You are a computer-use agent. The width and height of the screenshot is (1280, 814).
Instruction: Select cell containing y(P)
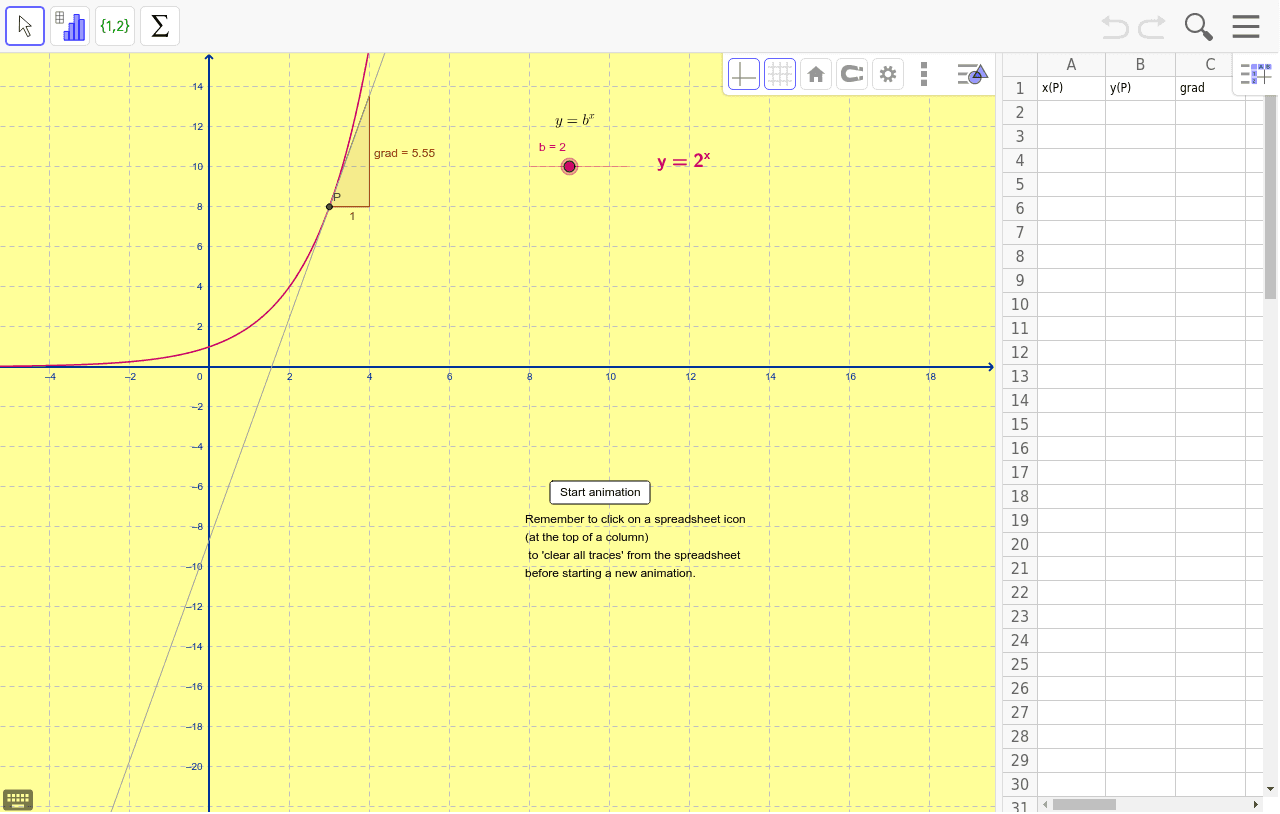(1140, 88)
